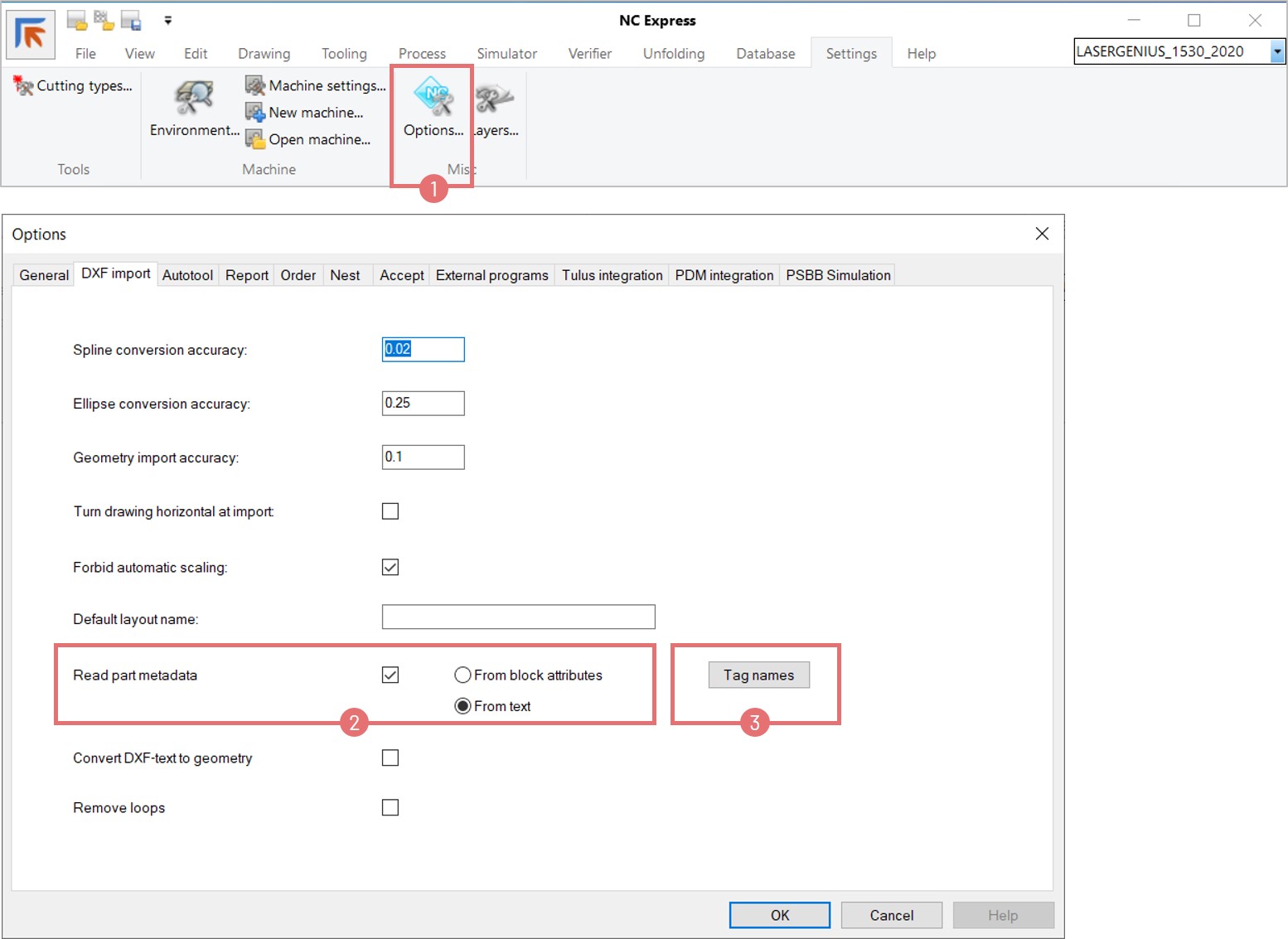Open the NC Options icon
1288x939 pixels.
click(433, 98)
